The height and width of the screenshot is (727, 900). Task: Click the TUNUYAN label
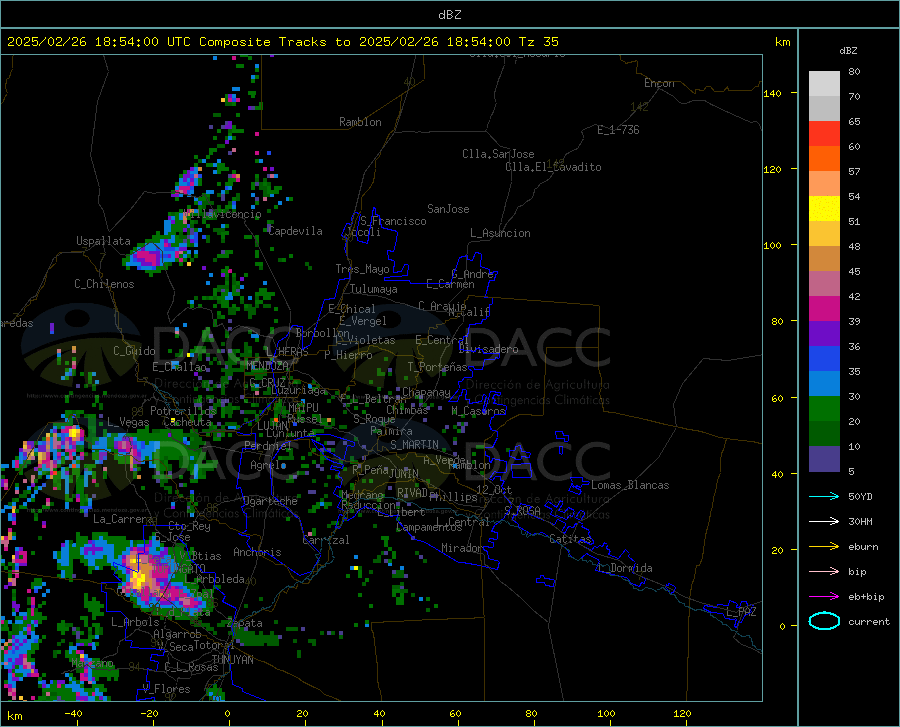pyautogui.click(x=232, y=660)
